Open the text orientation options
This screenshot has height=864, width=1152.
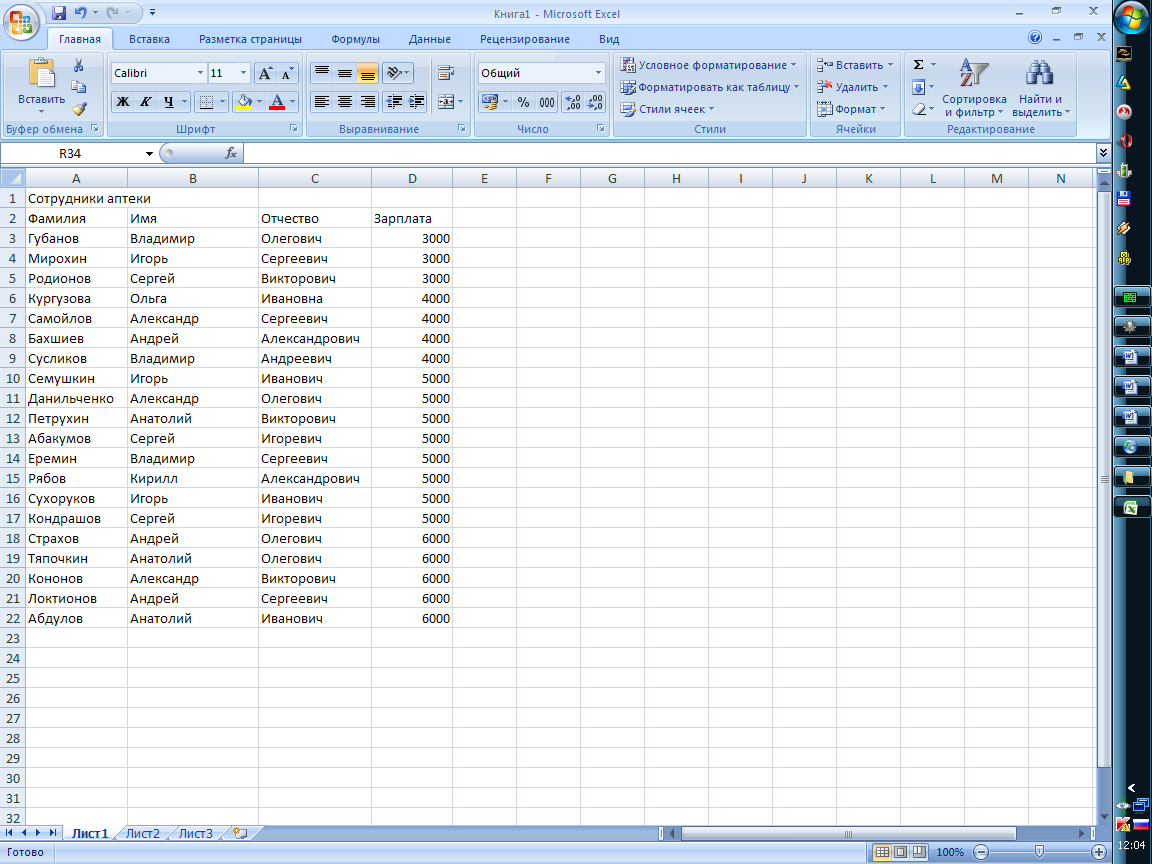pyautogui.click(x=397, y=73)
